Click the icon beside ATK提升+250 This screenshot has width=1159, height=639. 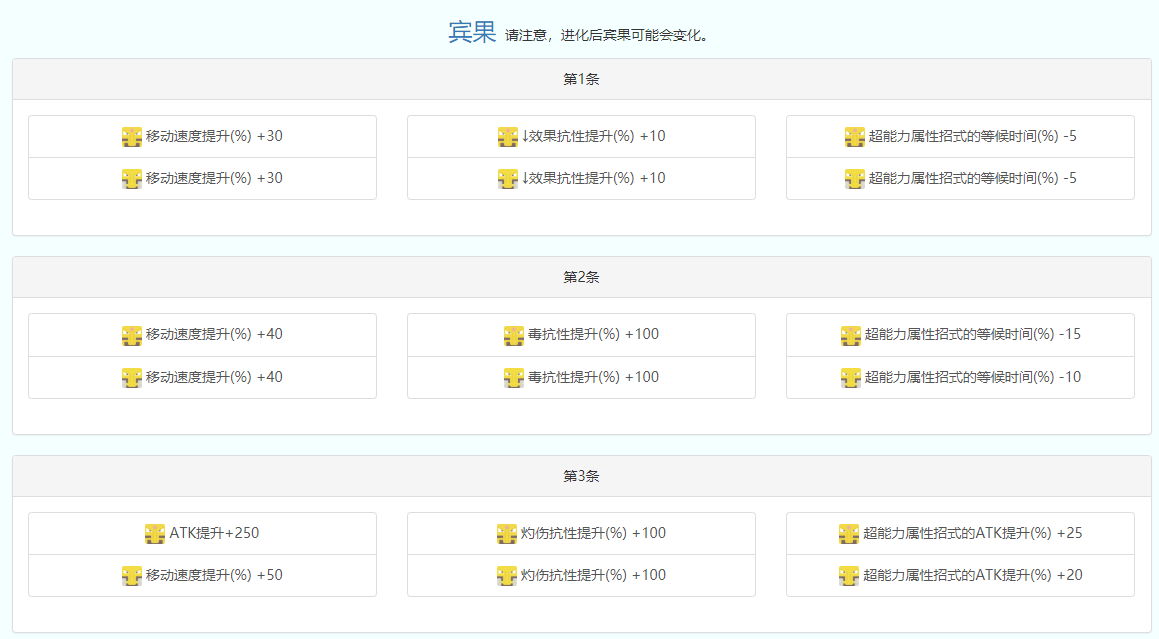155,534
